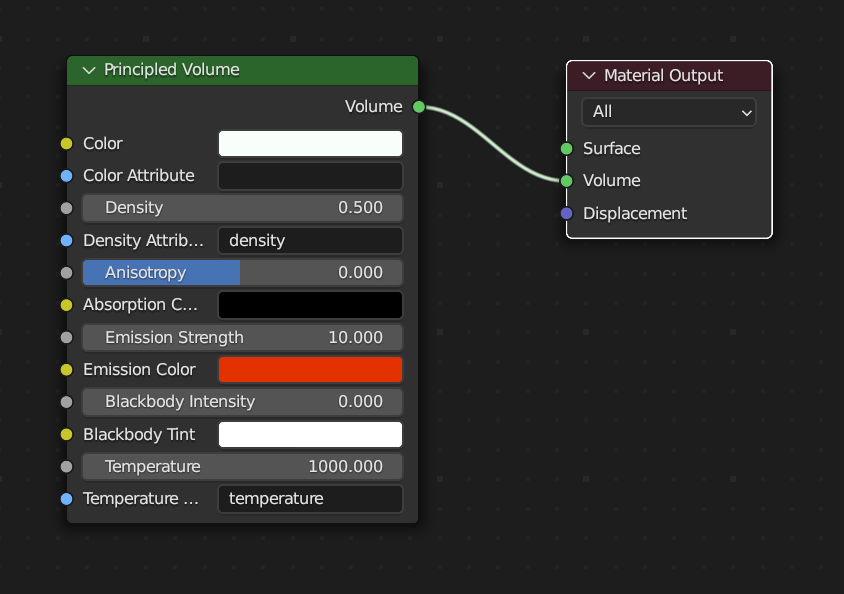Click the Volume input socket on Material Output
The width and height of the screenshot is (844, 594).
click(566, 181)
